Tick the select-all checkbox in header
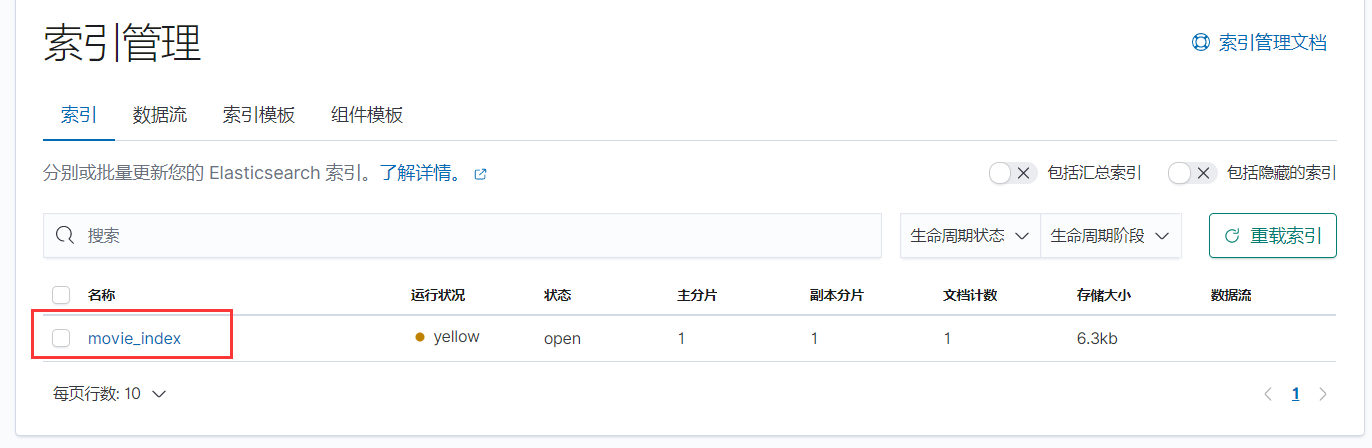Viewport: 1372px width, 448px height. (61, 295)
